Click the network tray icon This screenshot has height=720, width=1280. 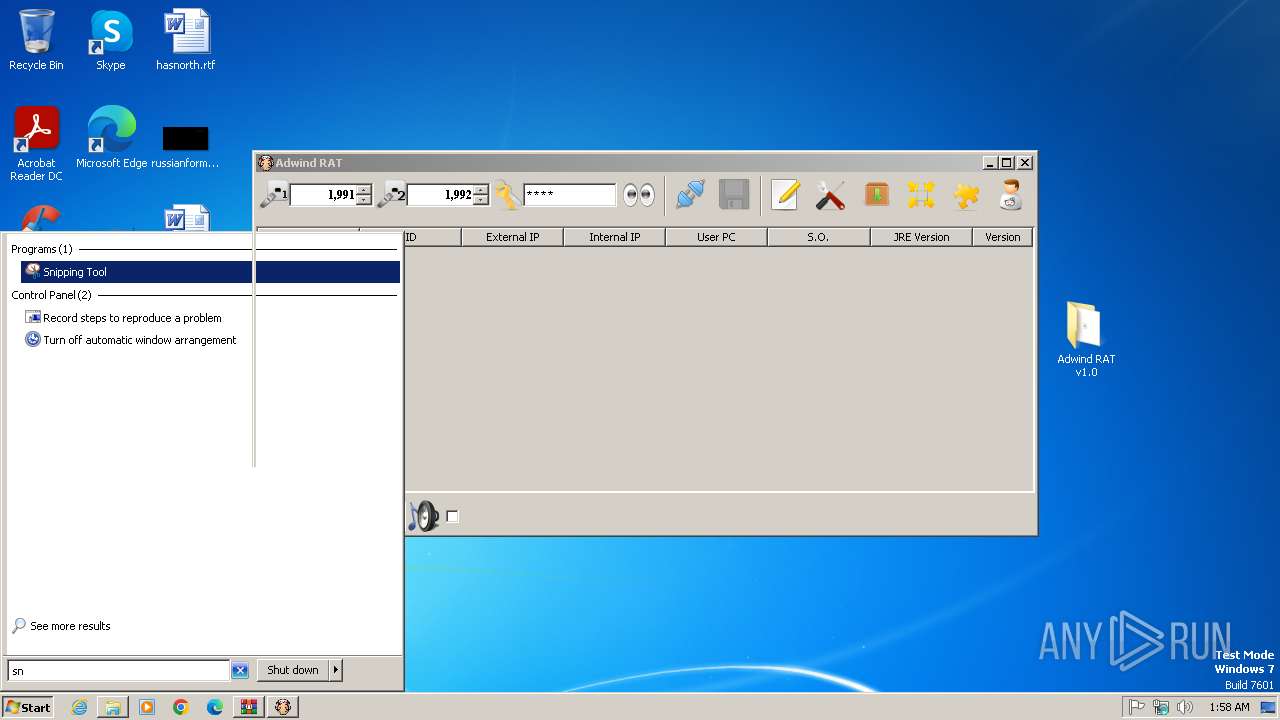[x=1161, y=707]
